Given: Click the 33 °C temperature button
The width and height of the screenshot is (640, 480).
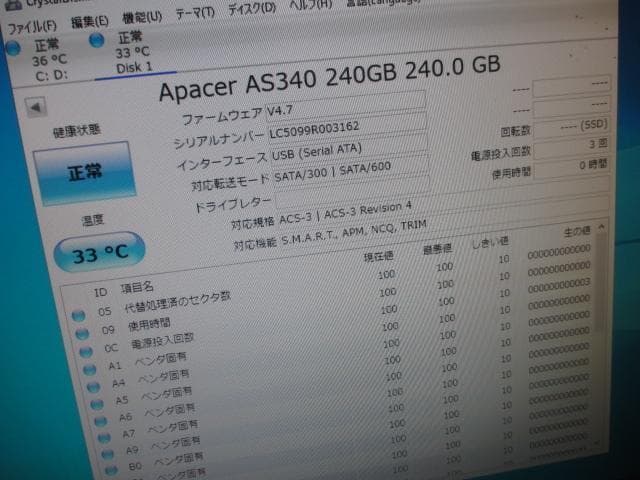Looking at the screenshot, I should (x=100, y=253).
